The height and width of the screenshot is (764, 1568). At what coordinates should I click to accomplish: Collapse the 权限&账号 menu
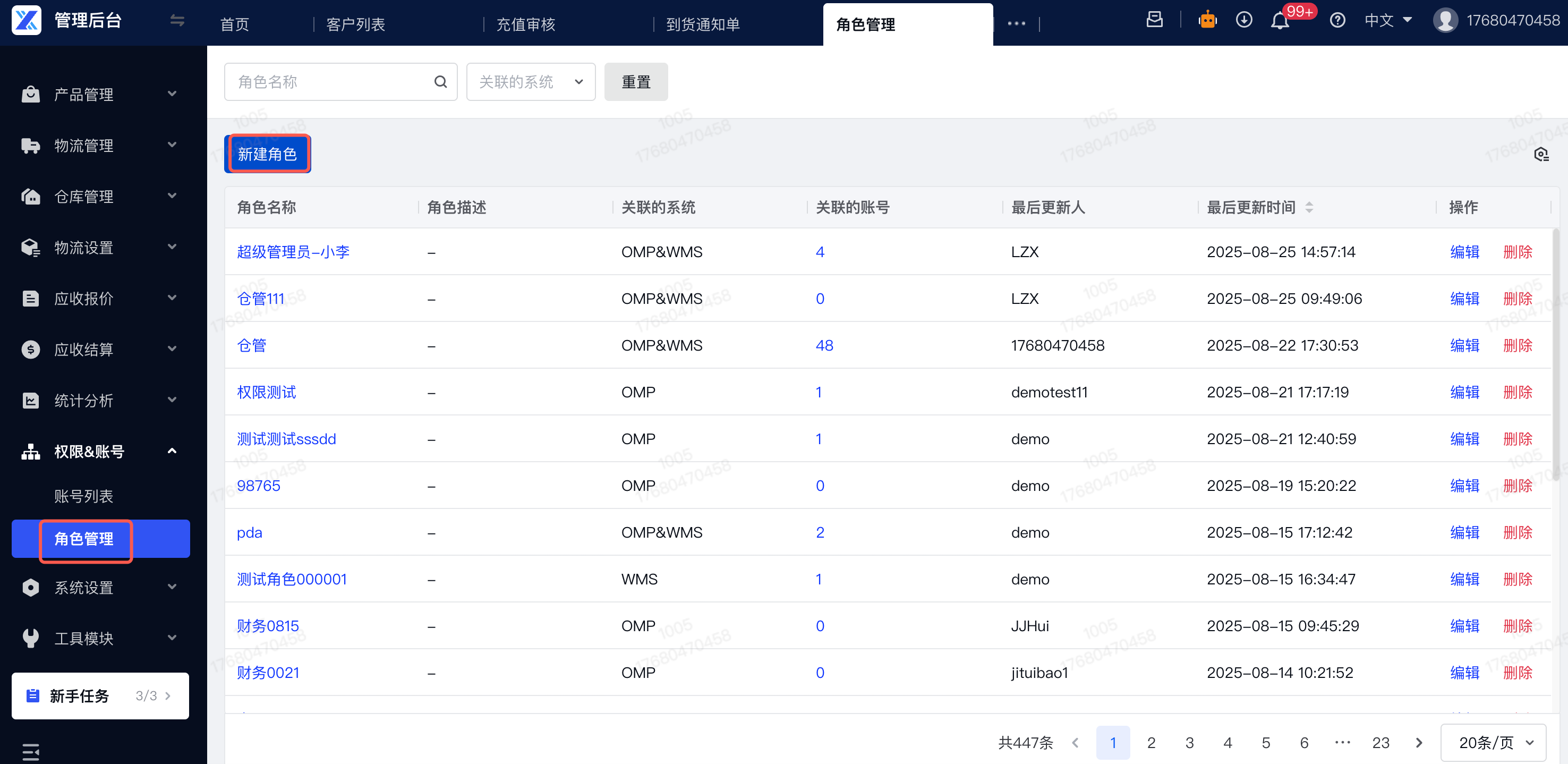pos(172,451)
